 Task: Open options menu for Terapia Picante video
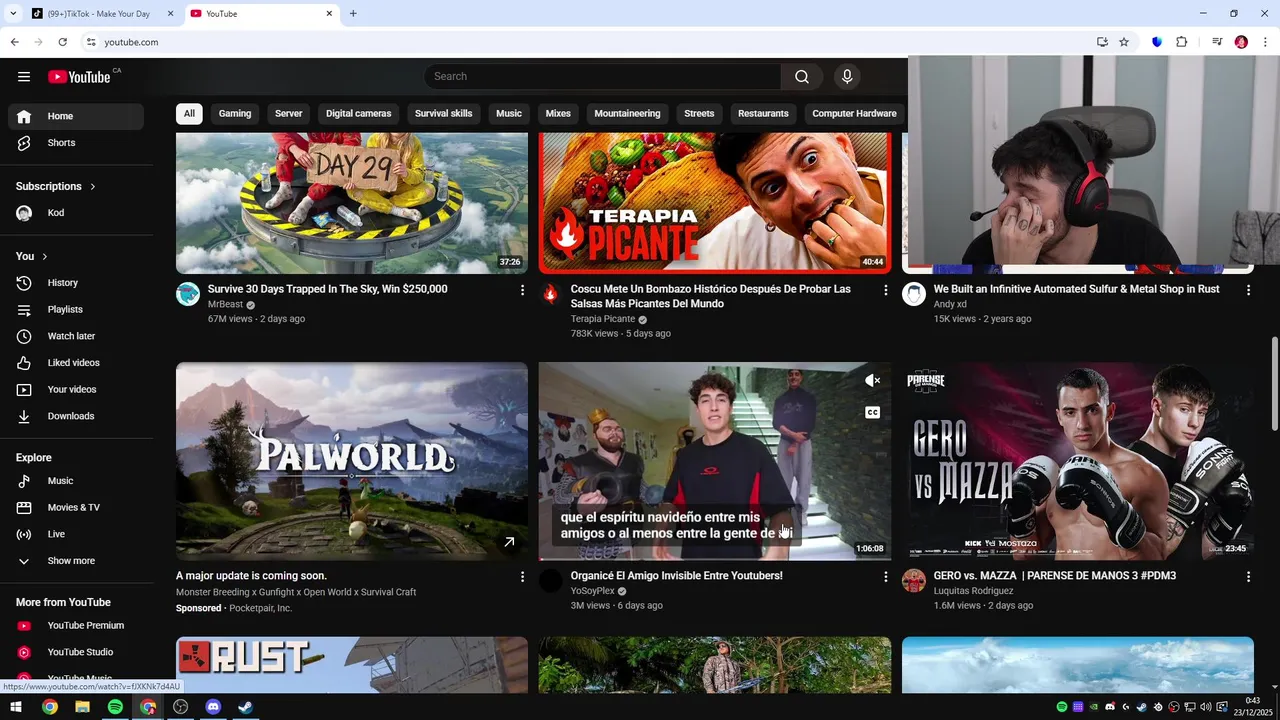(885, 290)
